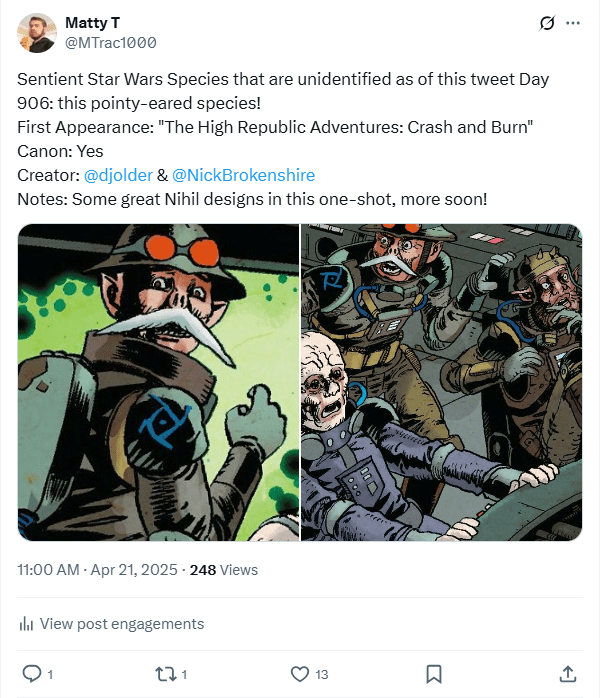Click the 248 Views count

point(223,570)
